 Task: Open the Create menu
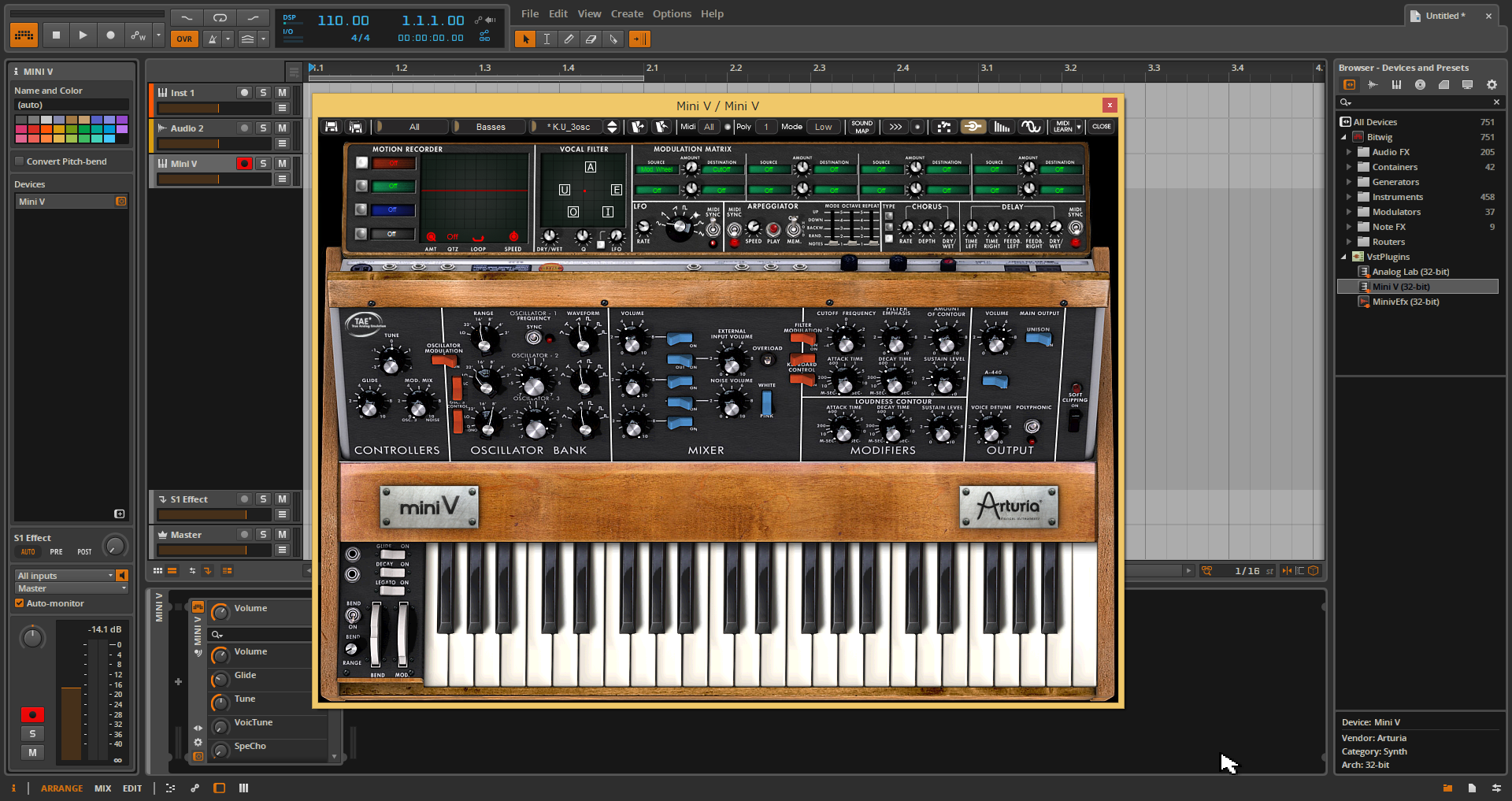pyautogui.click(x=627, y=13)
